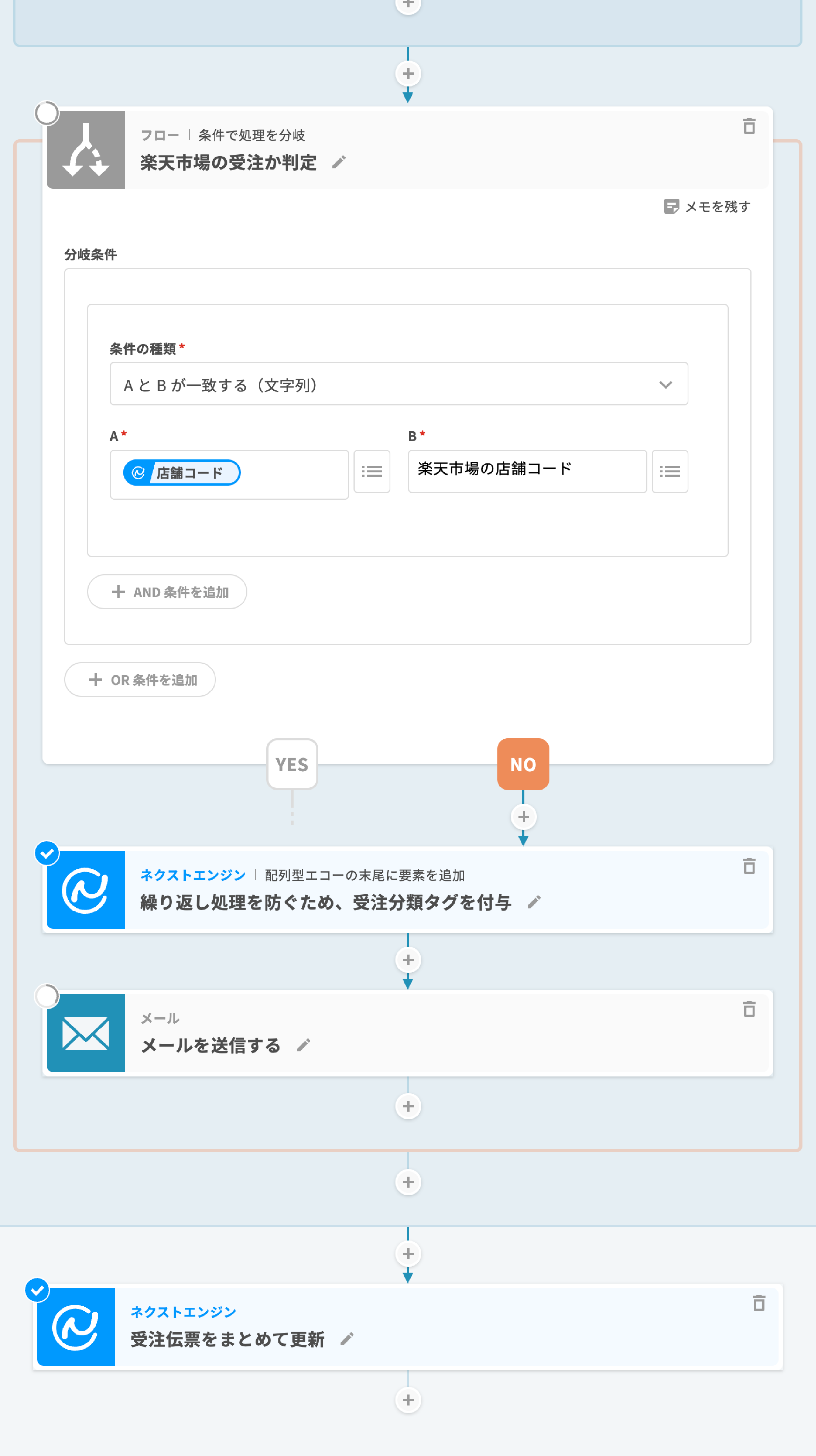Open the 条件の種類 dropdown
This screenshot has height=1456, width=816.
coord(398,384)
